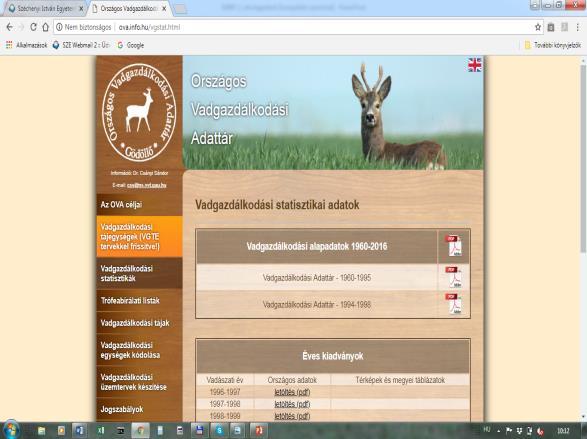Show site info next to Nem biztonságos

tap(59, 27)
